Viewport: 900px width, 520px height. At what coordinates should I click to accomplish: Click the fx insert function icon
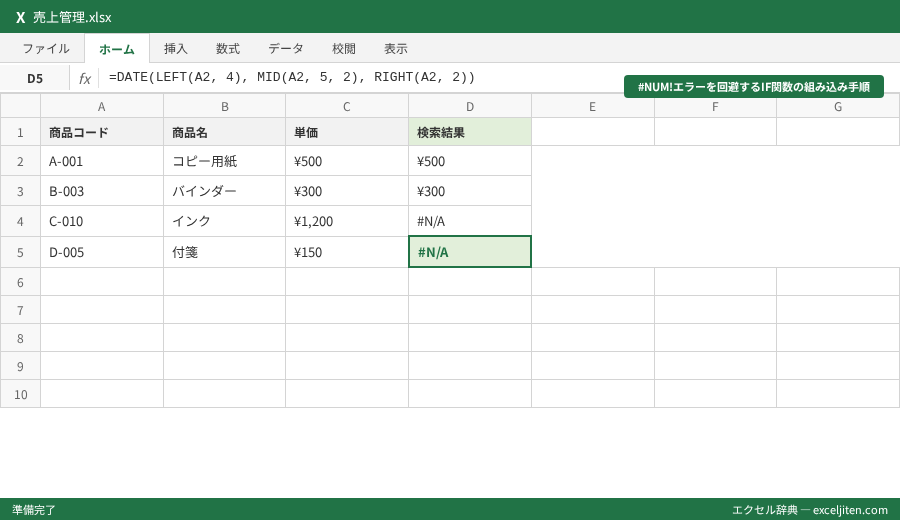85,79
